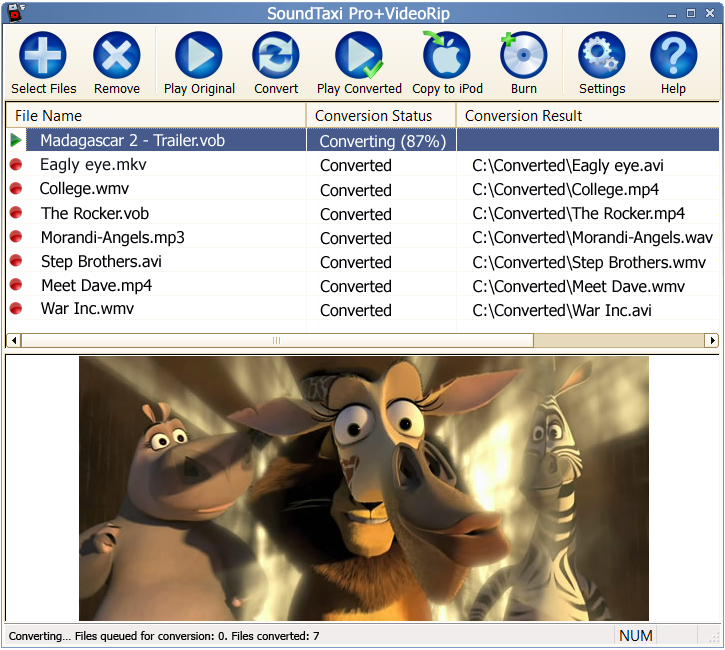This screenshot has height=650, width=725.
Task: Click the Play Converted icon
Action: [359, 55]
